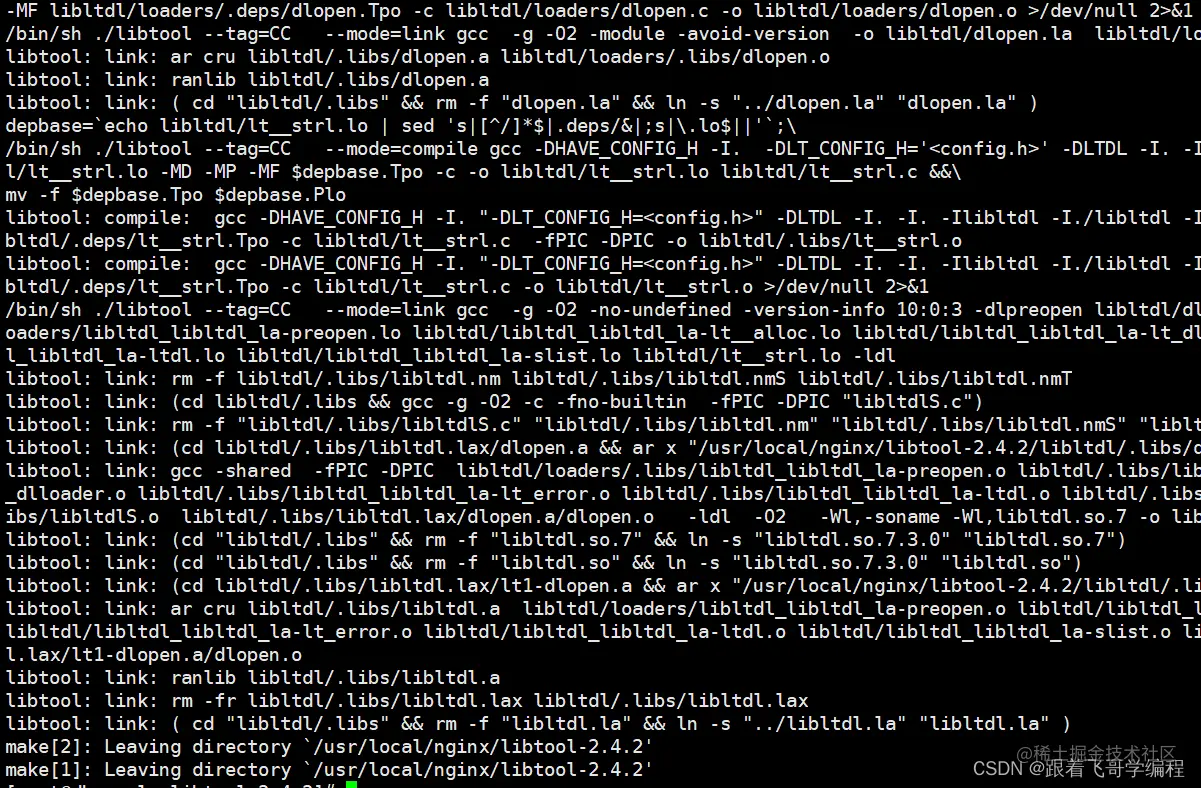Screen dimensions: 1201x788
Task: Click the ranlib libltdl.a output line
Action: (253, 678)
